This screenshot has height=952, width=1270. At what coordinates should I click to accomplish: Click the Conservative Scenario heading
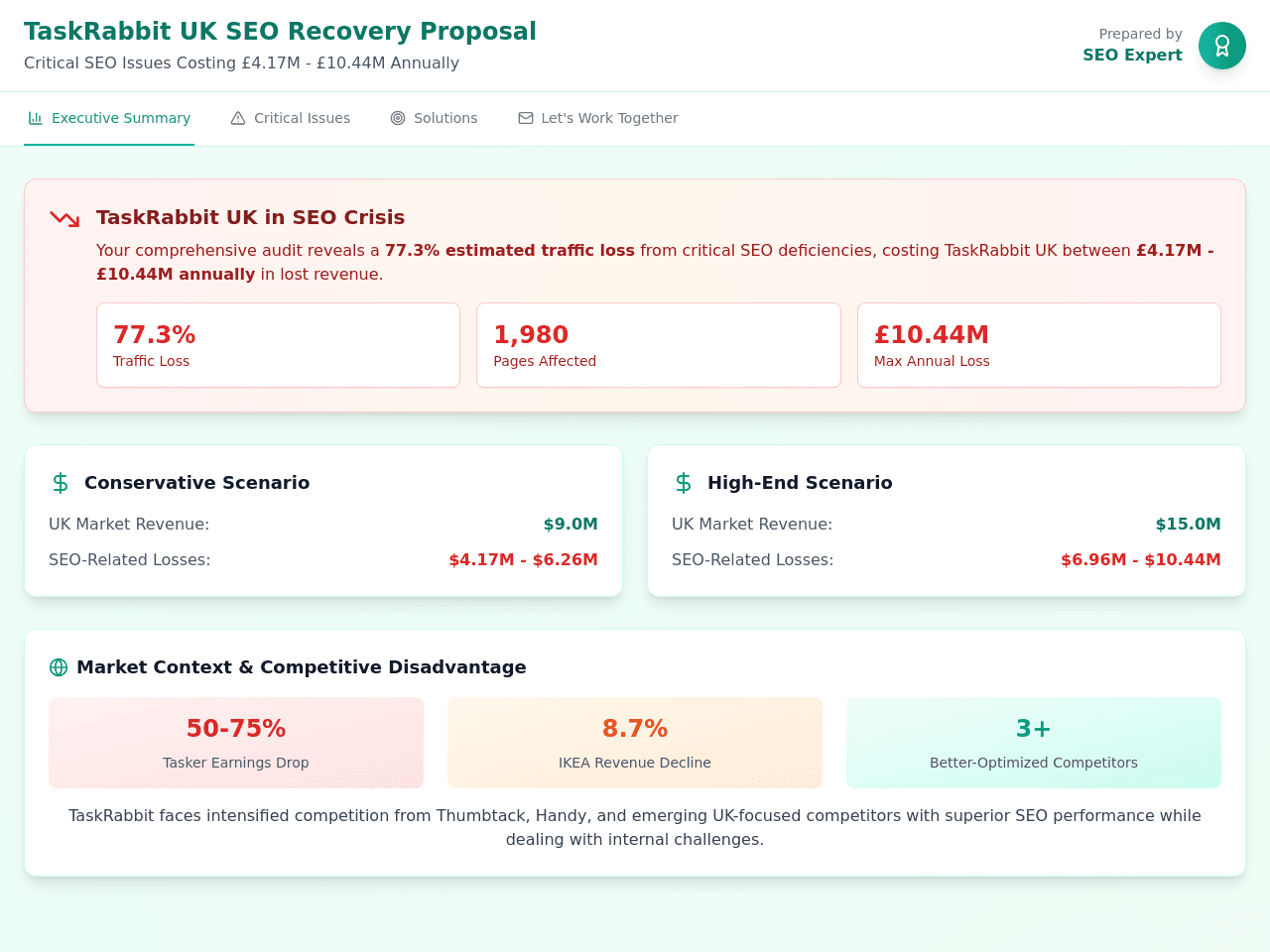click(196, 483)
